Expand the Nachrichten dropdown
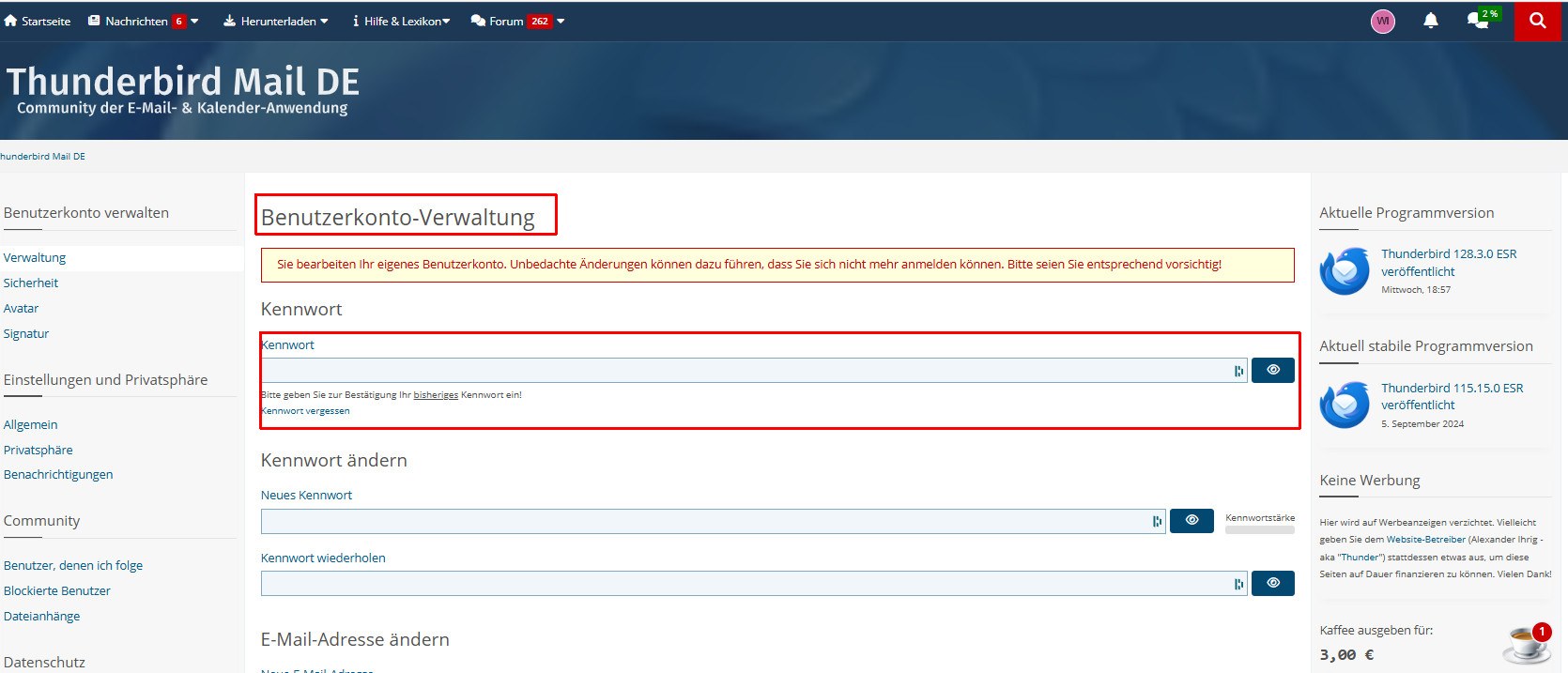 pyautogui.click(x=194, y=21)
